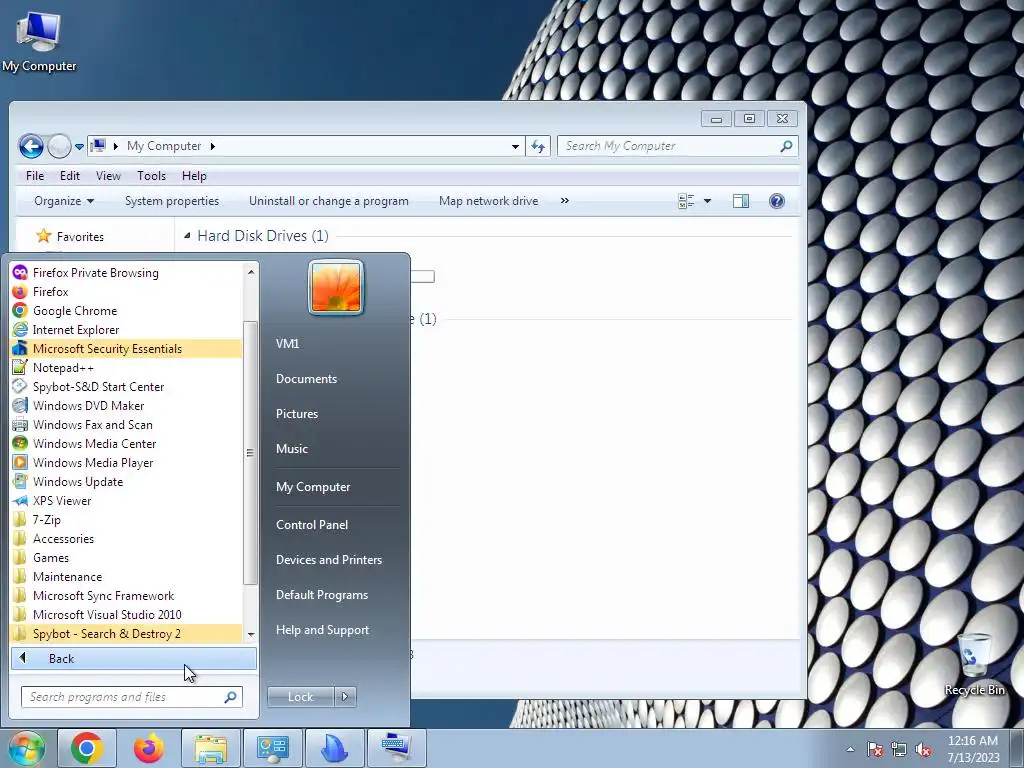Click the Explorer back navigation button
1024x768 pixels.
31,146
